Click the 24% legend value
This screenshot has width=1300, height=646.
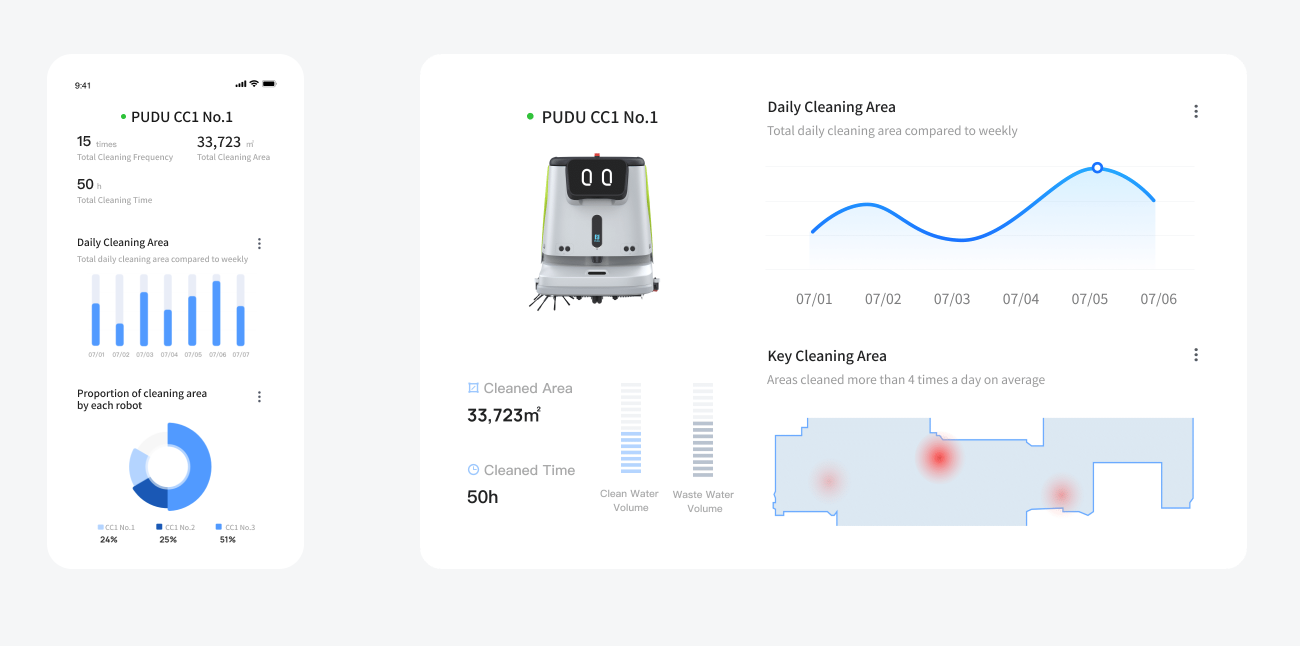pos(109,539)
